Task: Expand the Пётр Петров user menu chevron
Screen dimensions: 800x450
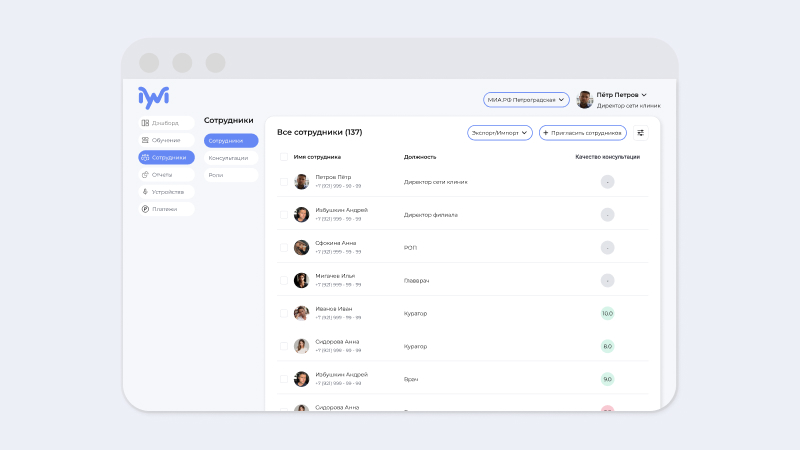Action: (x=644, y=95)
